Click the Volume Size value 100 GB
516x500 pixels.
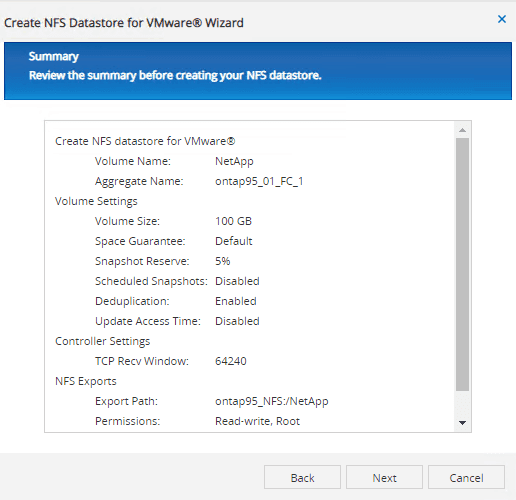233,221
